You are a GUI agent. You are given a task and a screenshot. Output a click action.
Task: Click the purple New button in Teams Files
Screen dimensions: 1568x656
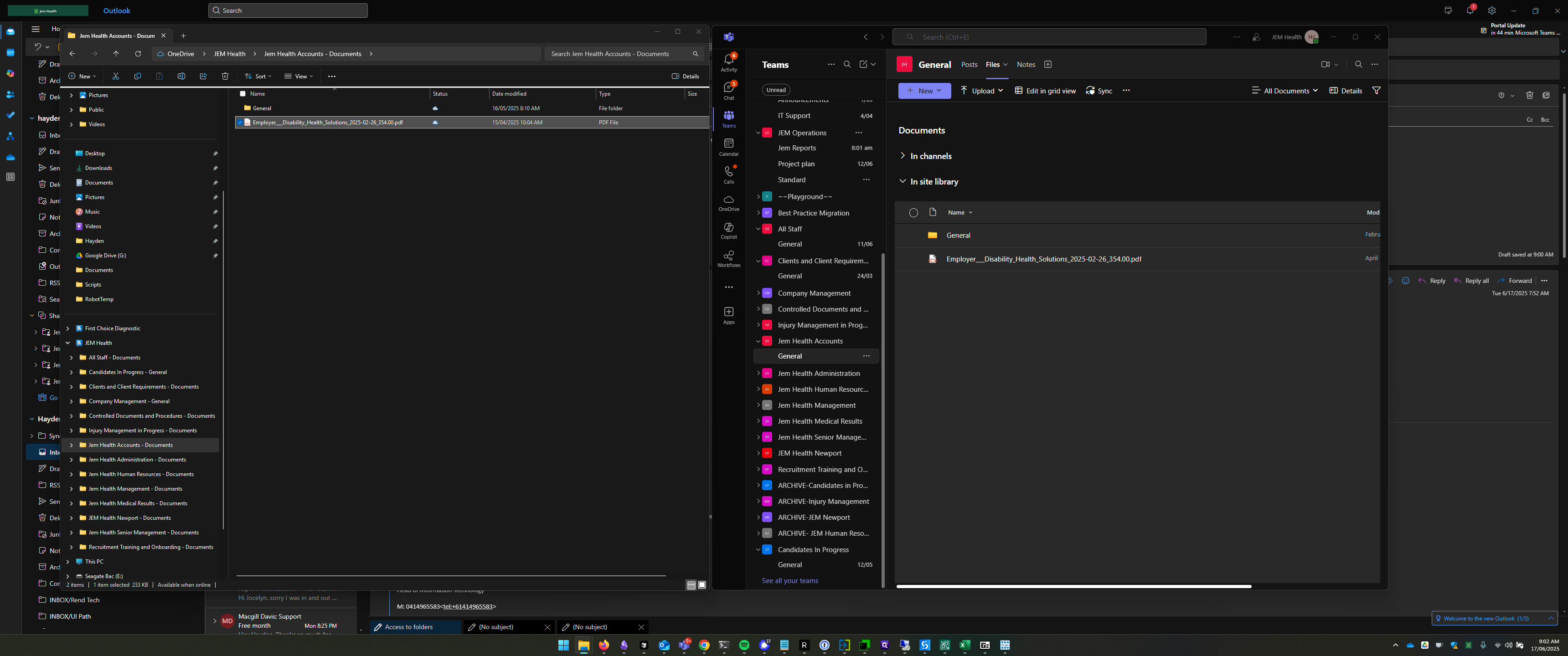(924, 91)
